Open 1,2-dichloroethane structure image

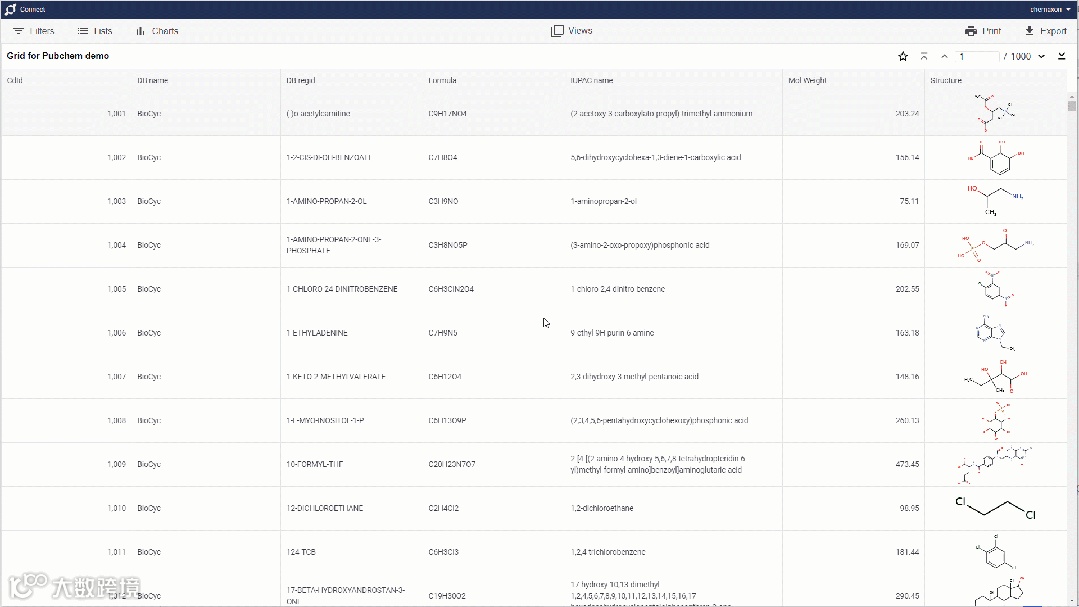coord(996,508)
